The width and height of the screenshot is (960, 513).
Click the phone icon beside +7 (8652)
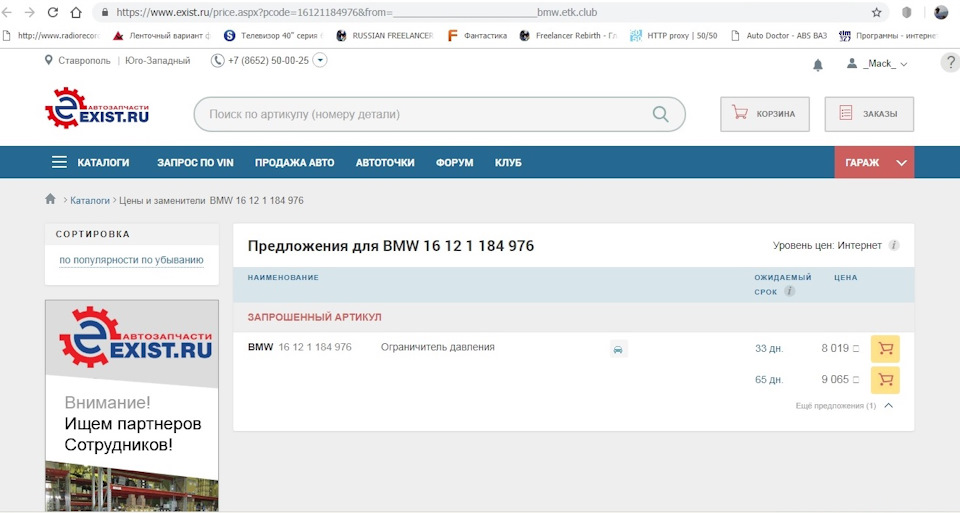217,61
